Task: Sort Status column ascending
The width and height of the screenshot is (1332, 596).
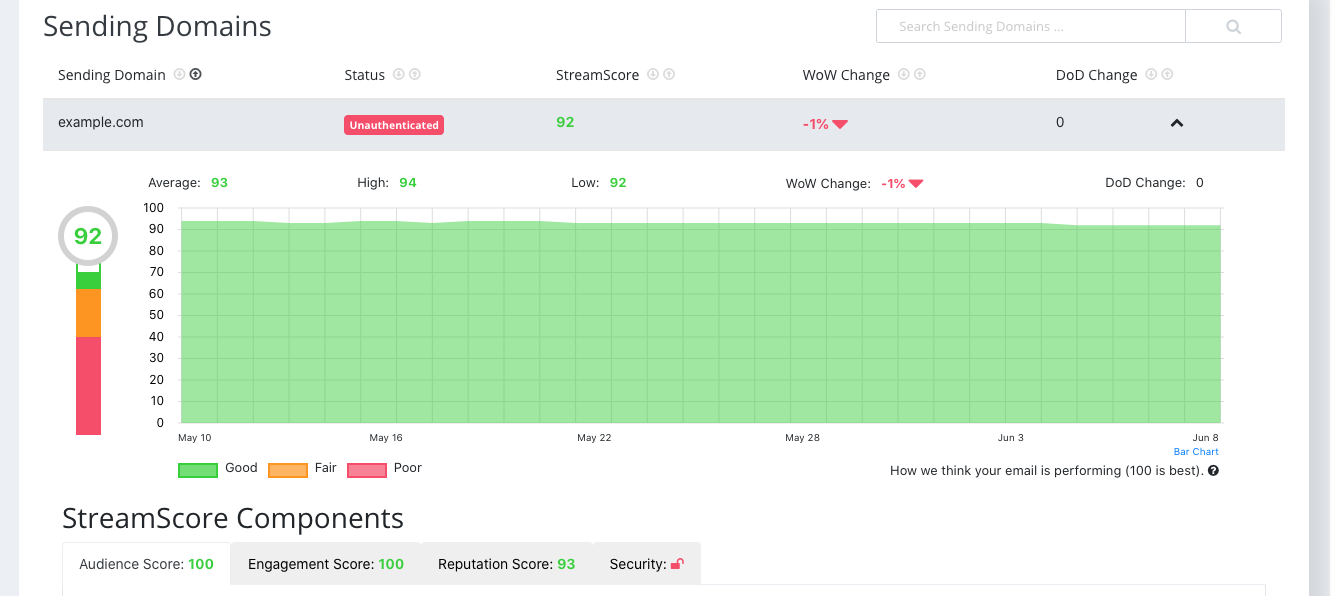Action: pos(415,74)
